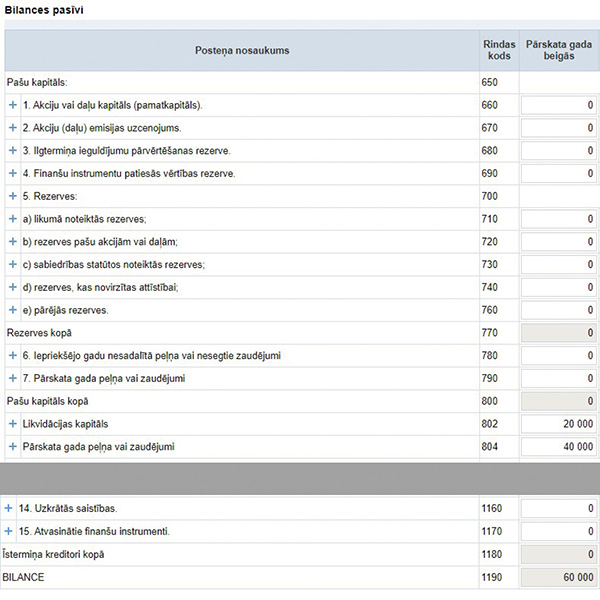Expand row 1 Akciju vai daļu kapitāls plus icon
The image size is (600, 600).
(x=13, y=105)
